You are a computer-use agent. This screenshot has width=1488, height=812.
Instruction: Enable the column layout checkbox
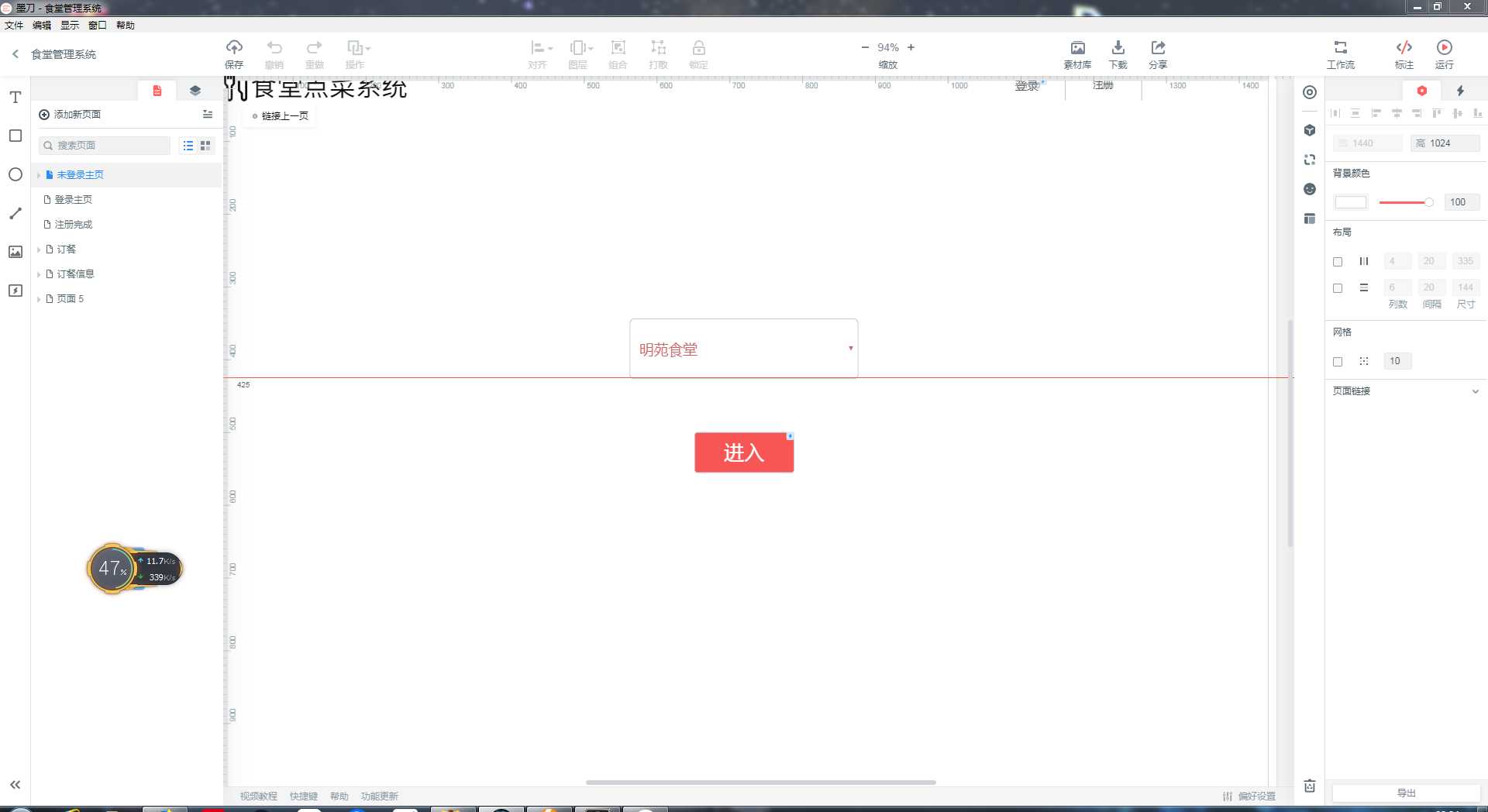1338,262
